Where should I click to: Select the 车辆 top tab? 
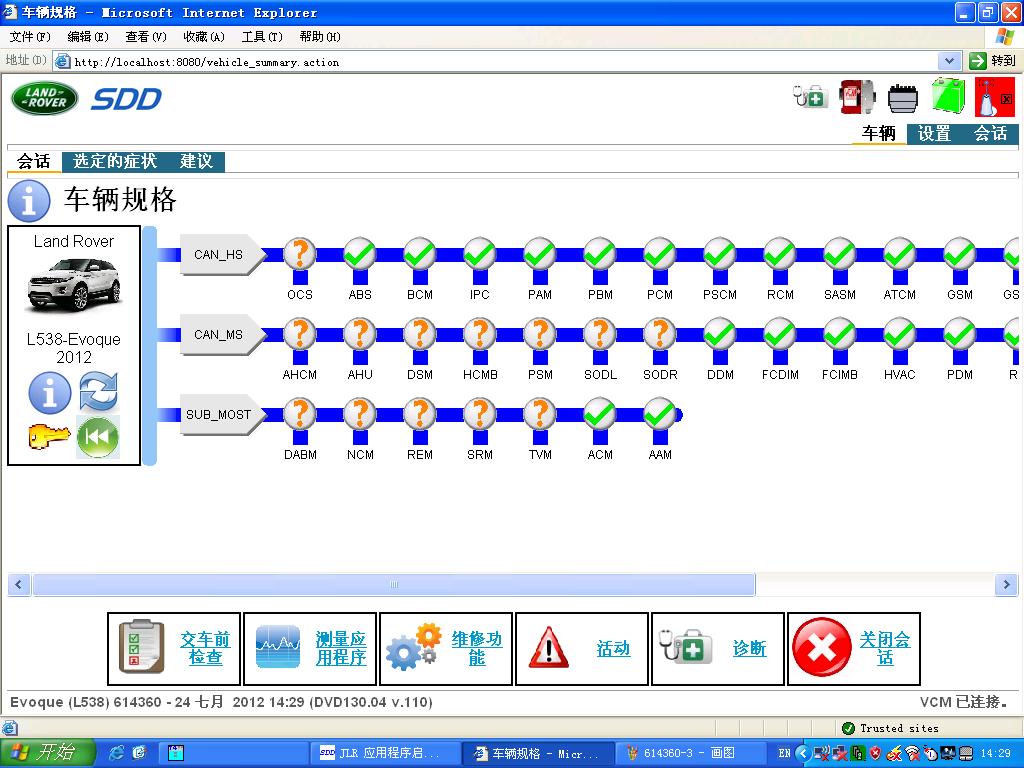coord(878,134)
